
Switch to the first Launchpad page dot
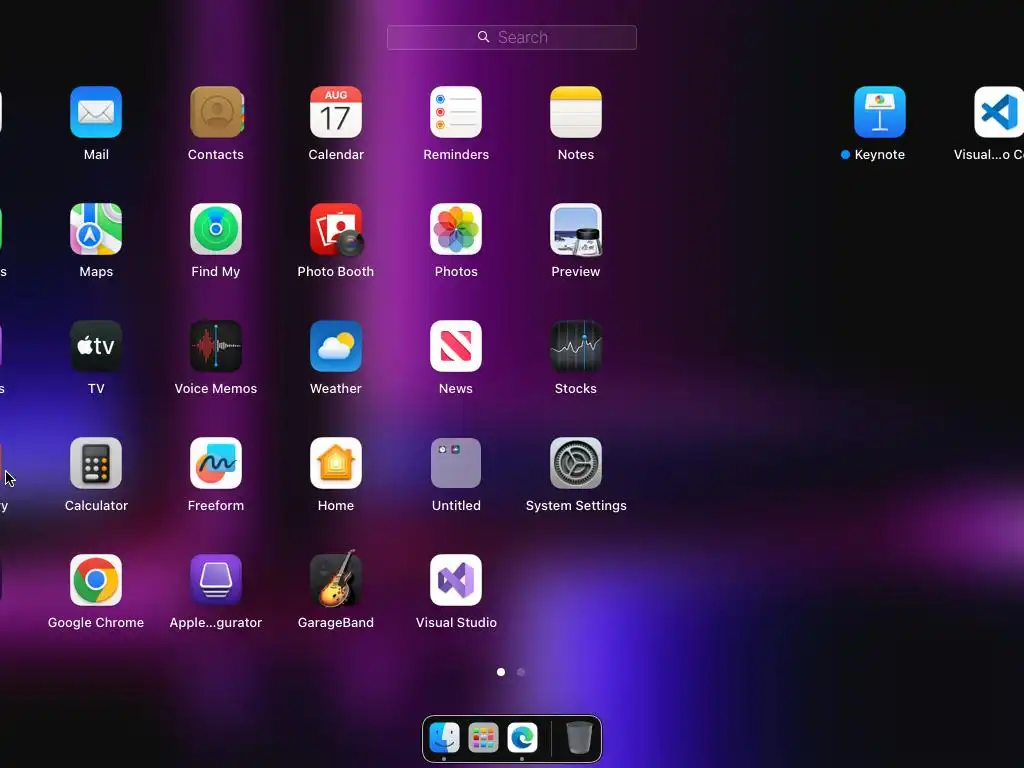coord(501,671)
